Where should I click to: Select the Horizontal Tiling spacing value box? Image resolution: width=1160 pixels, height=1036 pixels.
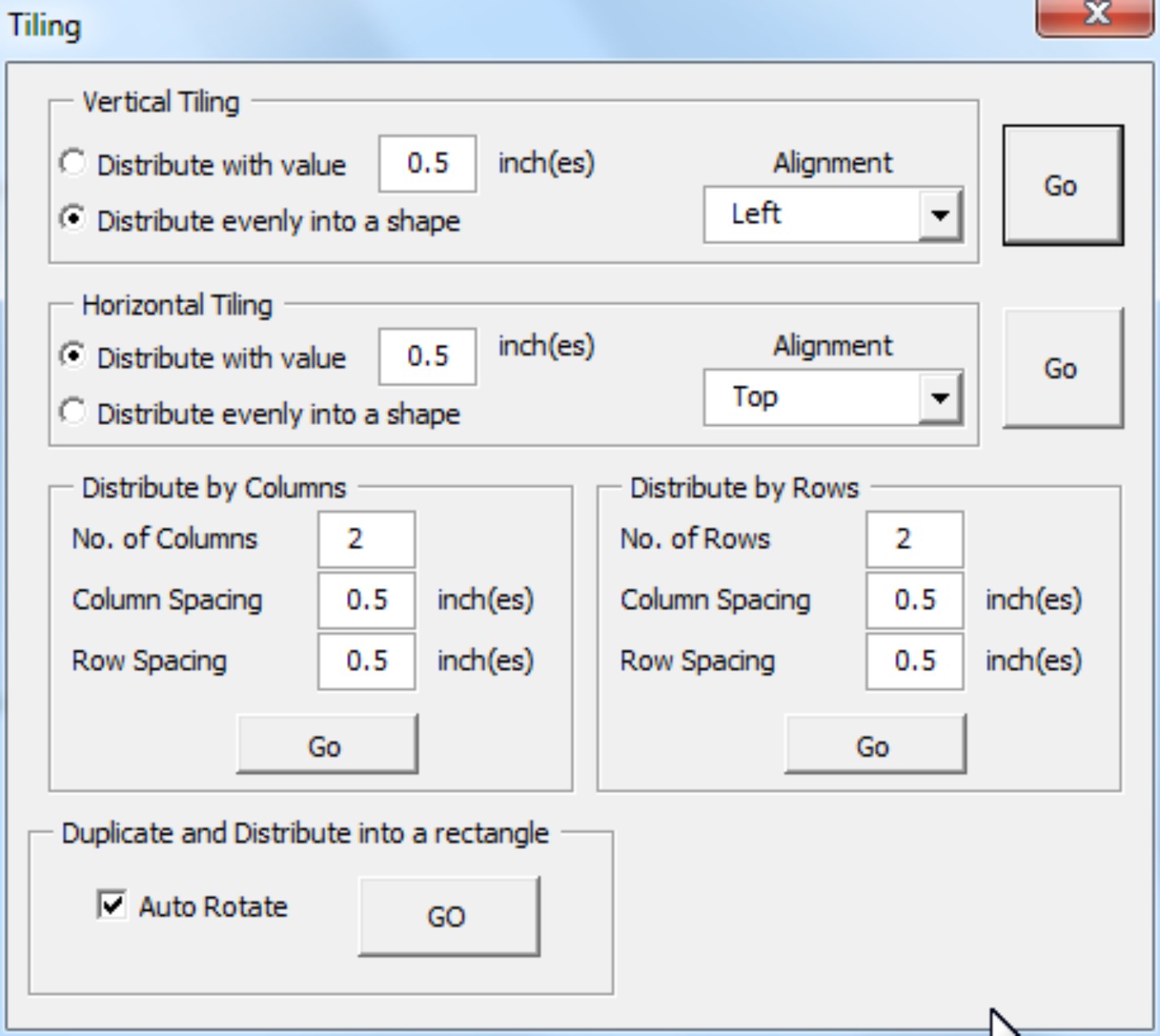point(427,356)
